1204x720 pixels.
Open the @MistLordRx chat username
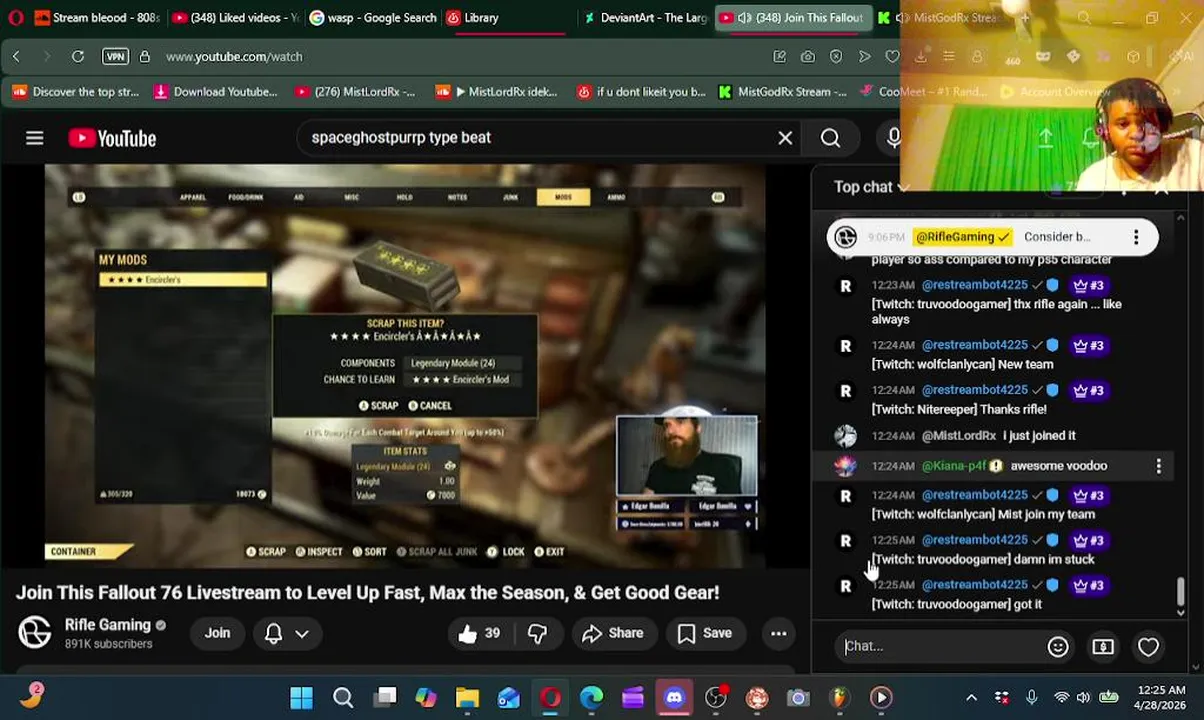click(958, 436)
